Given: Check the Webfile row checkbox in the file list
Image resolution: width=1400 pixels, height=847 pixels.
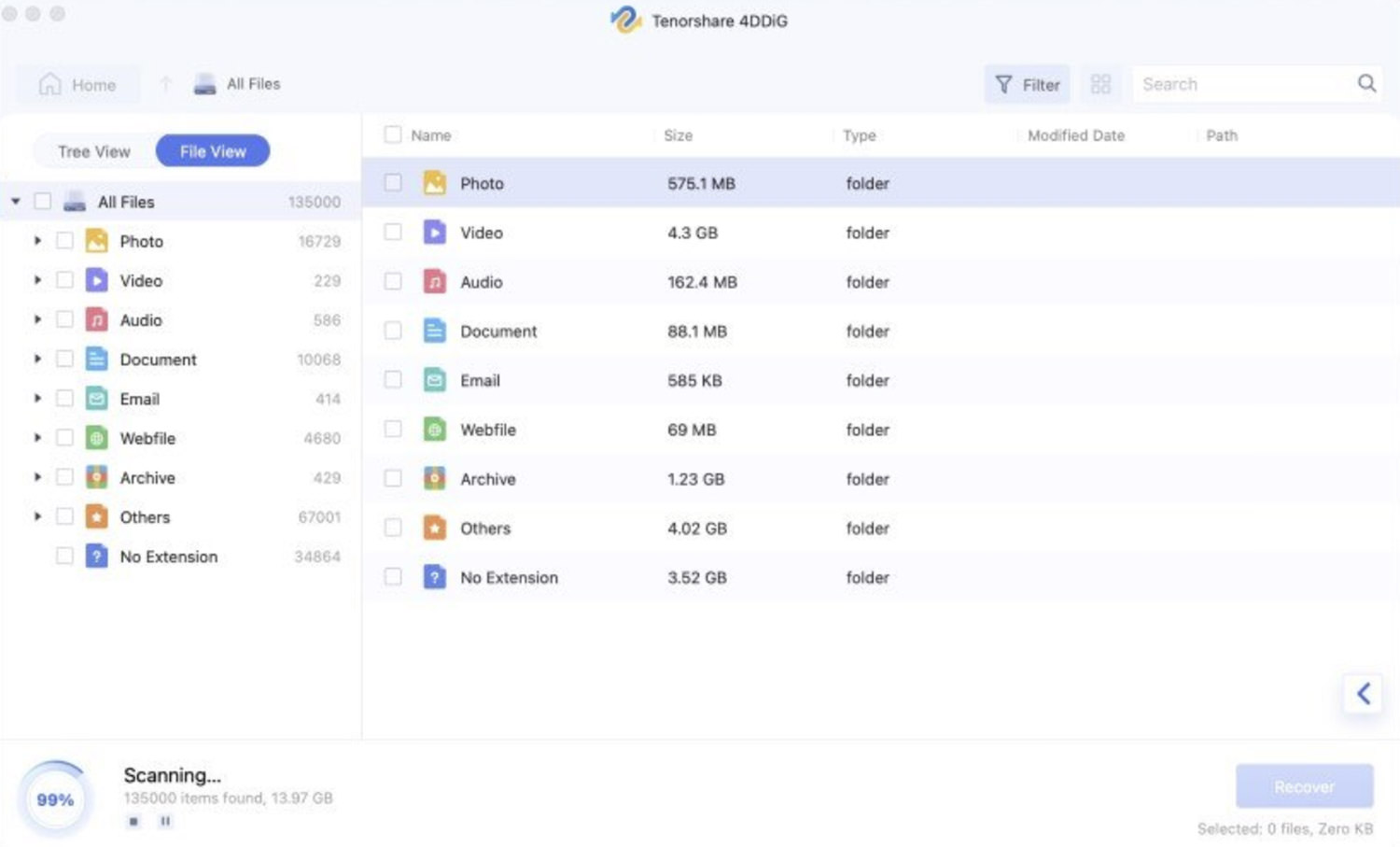Looking at the screenshot, I should click(393, 430).
